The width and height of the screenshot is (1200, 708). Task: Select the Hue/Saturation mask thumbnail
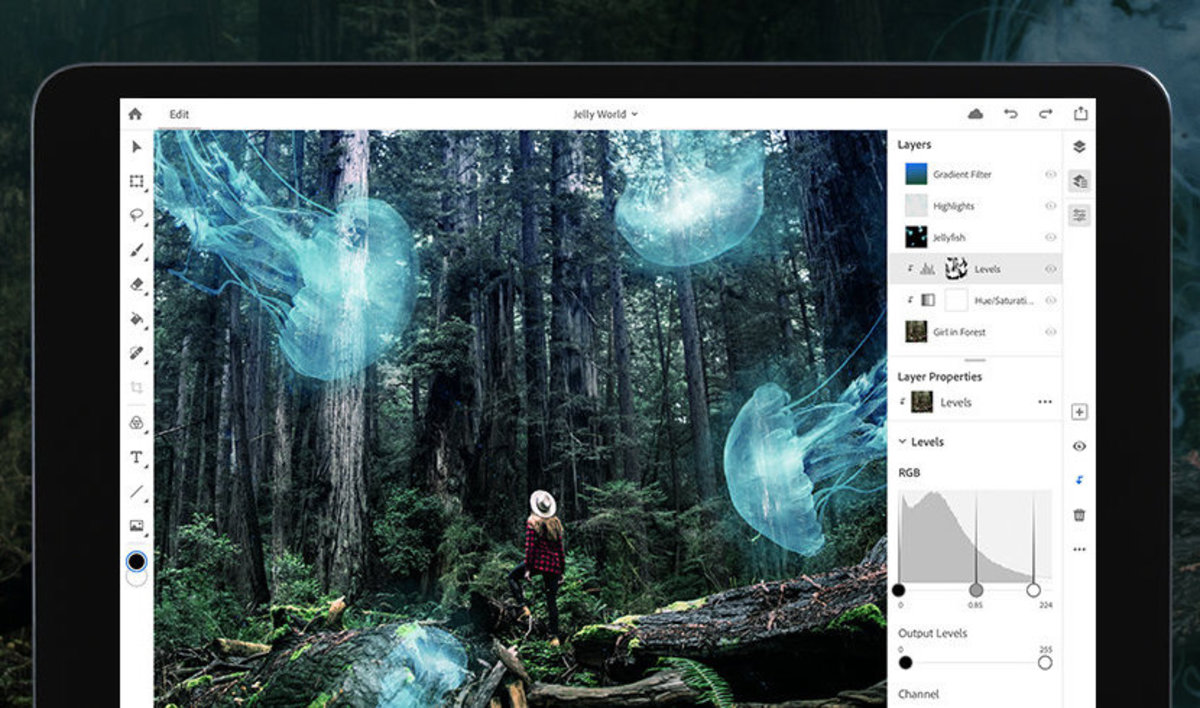point(956,300)
